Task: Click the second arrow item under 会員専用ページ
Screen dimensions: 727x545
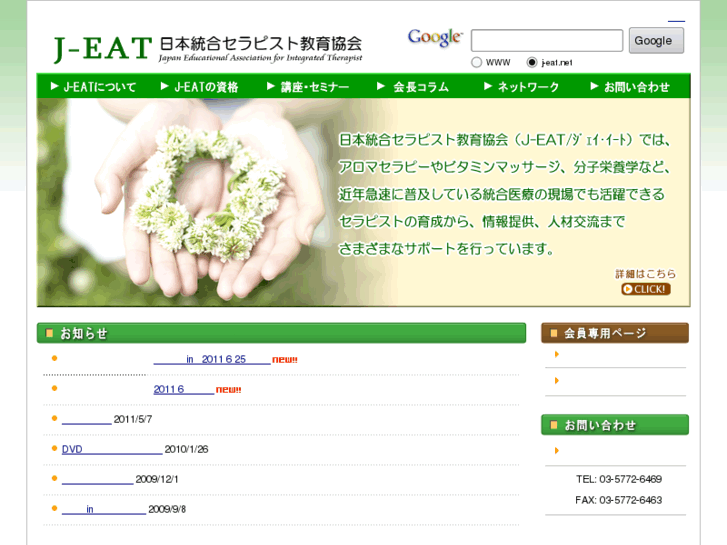Action: (x=557, y=381)
